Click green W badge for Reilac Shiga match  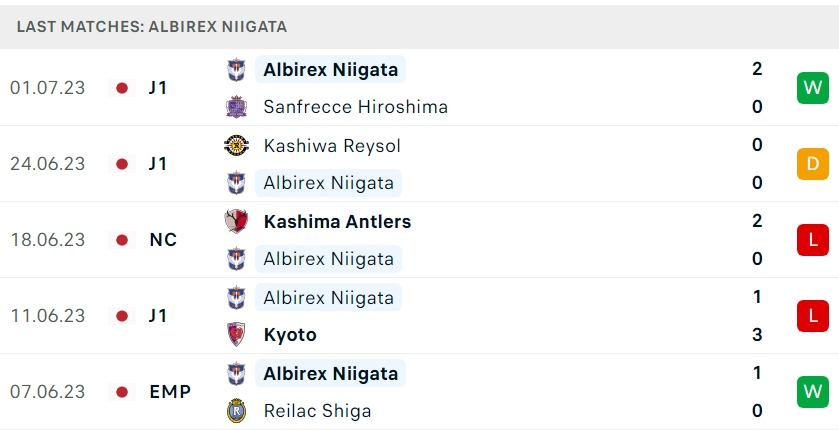pyautogui.click(x=812, y=391)
